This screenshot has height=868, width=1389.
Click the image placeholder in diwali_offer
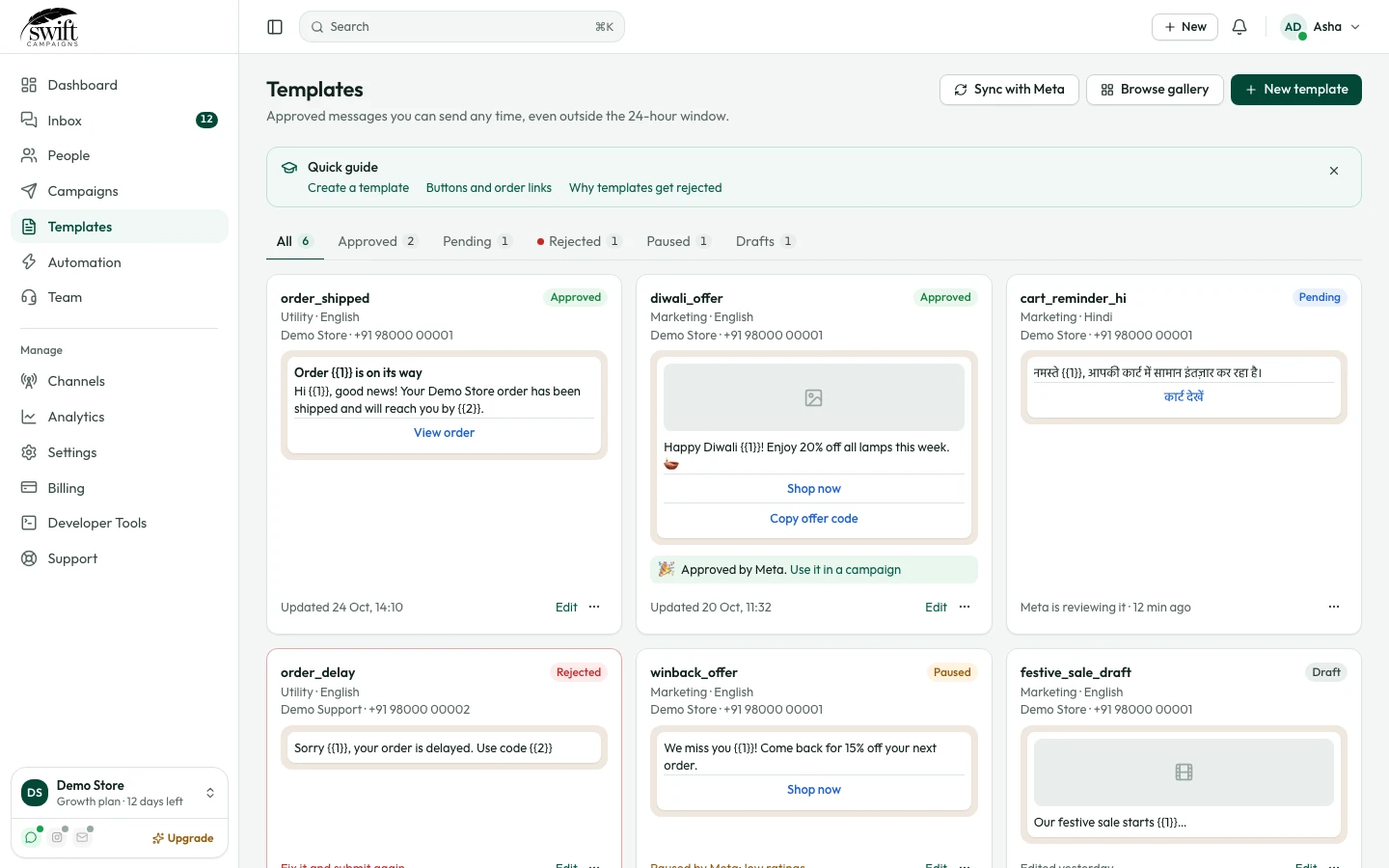[814, 397]
